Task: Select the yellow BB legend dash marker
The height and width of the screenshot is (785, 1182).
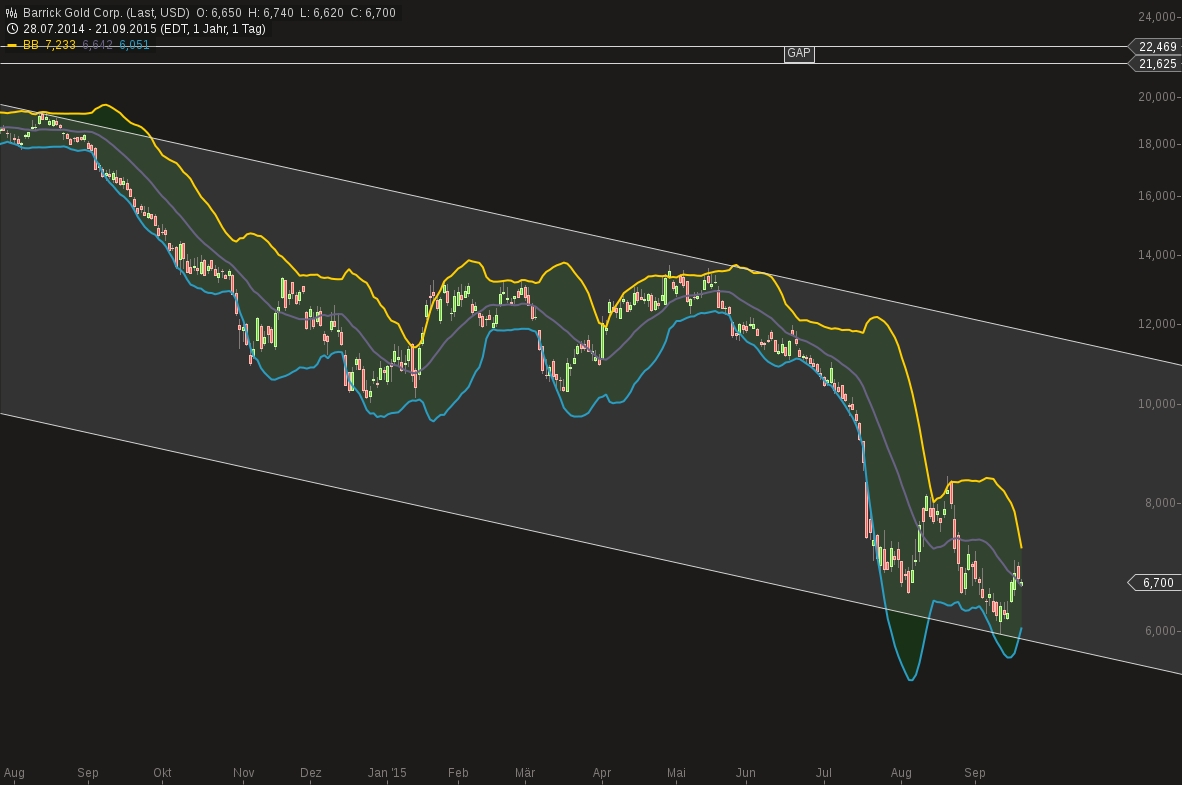Action: coord(10,45)
